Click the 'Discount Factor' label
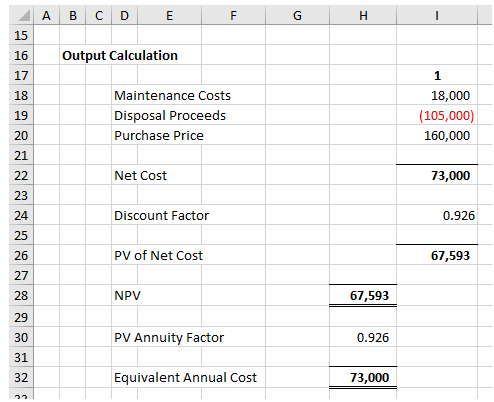 [x=161, y=215]
